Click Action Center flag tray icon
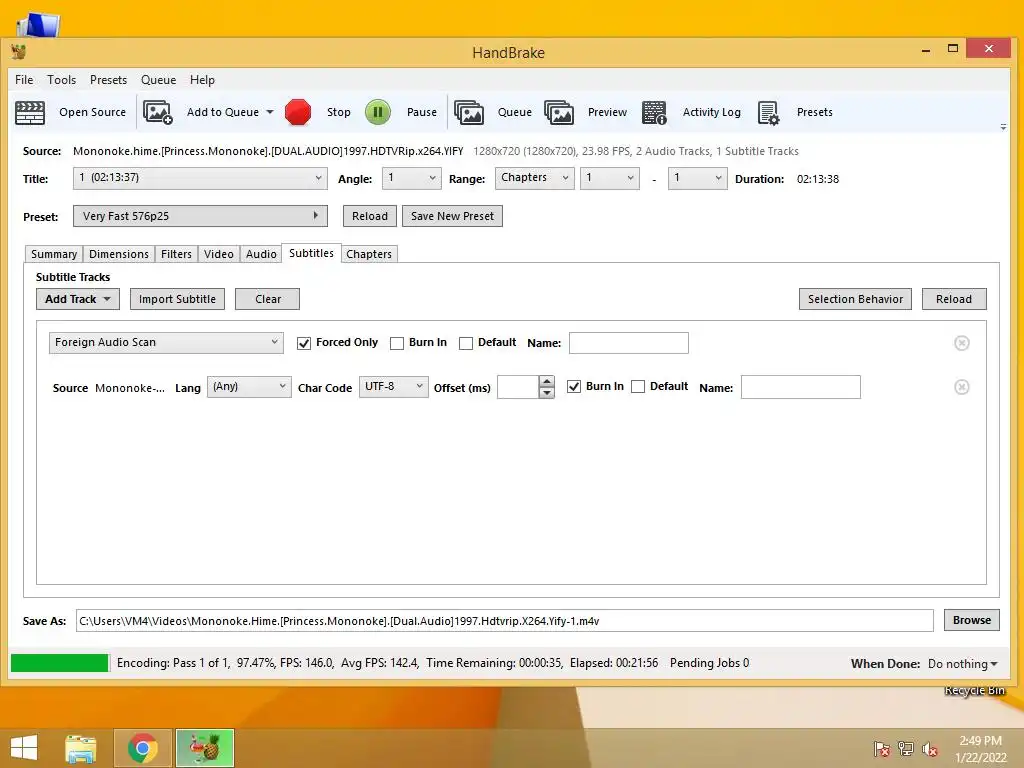Image resolution: width=1024 pixels, height=768 pixels. tap(882, 748)
